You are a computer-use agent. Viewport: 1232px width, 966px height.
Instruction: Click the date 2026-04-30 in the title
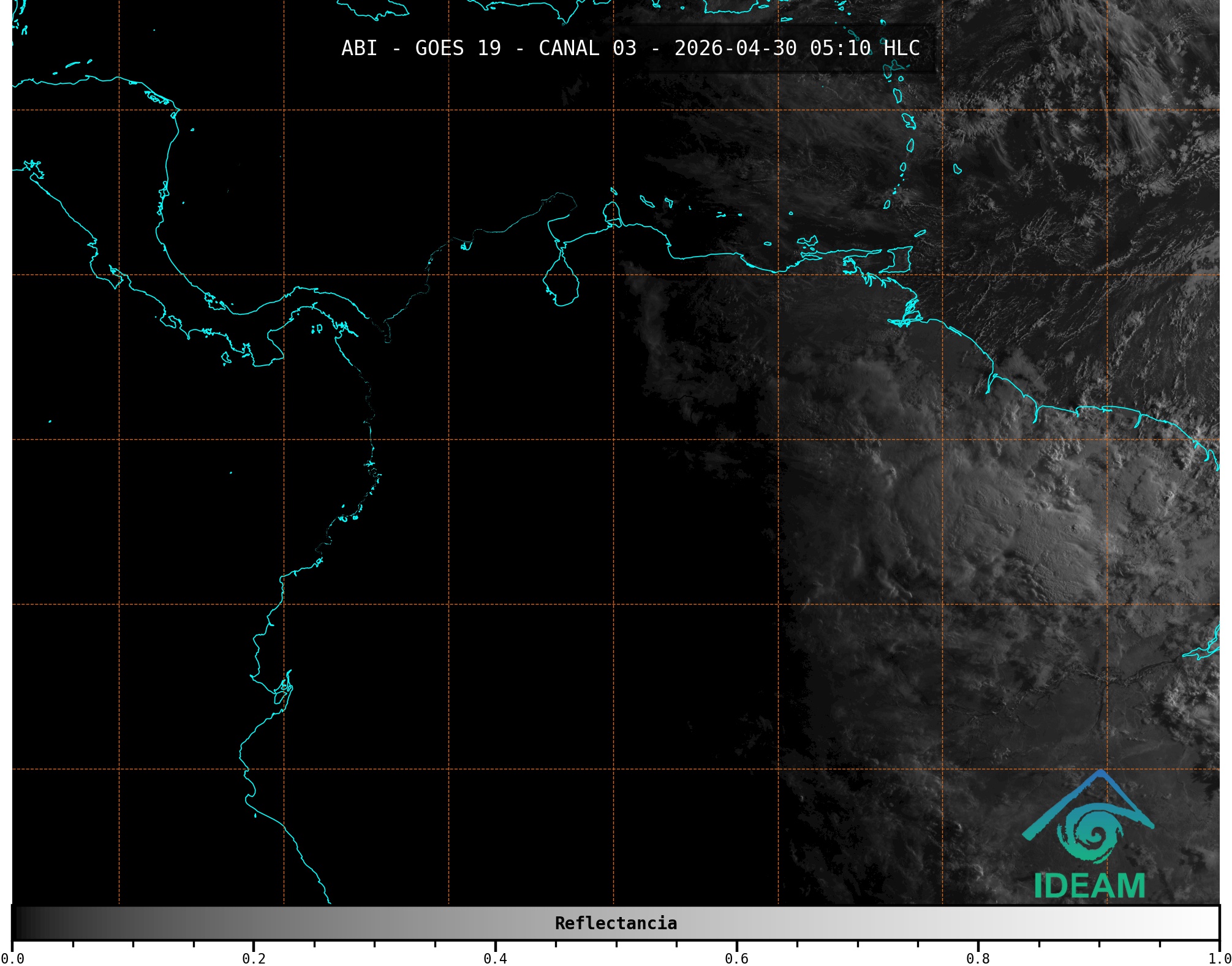tap(735, 48)
